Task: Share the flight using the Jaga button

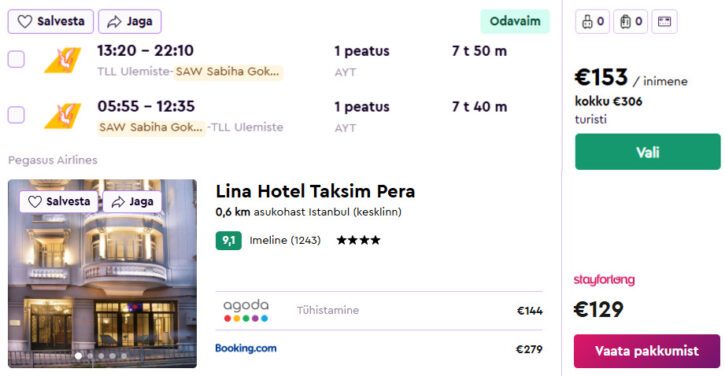Action: (130, 21)
